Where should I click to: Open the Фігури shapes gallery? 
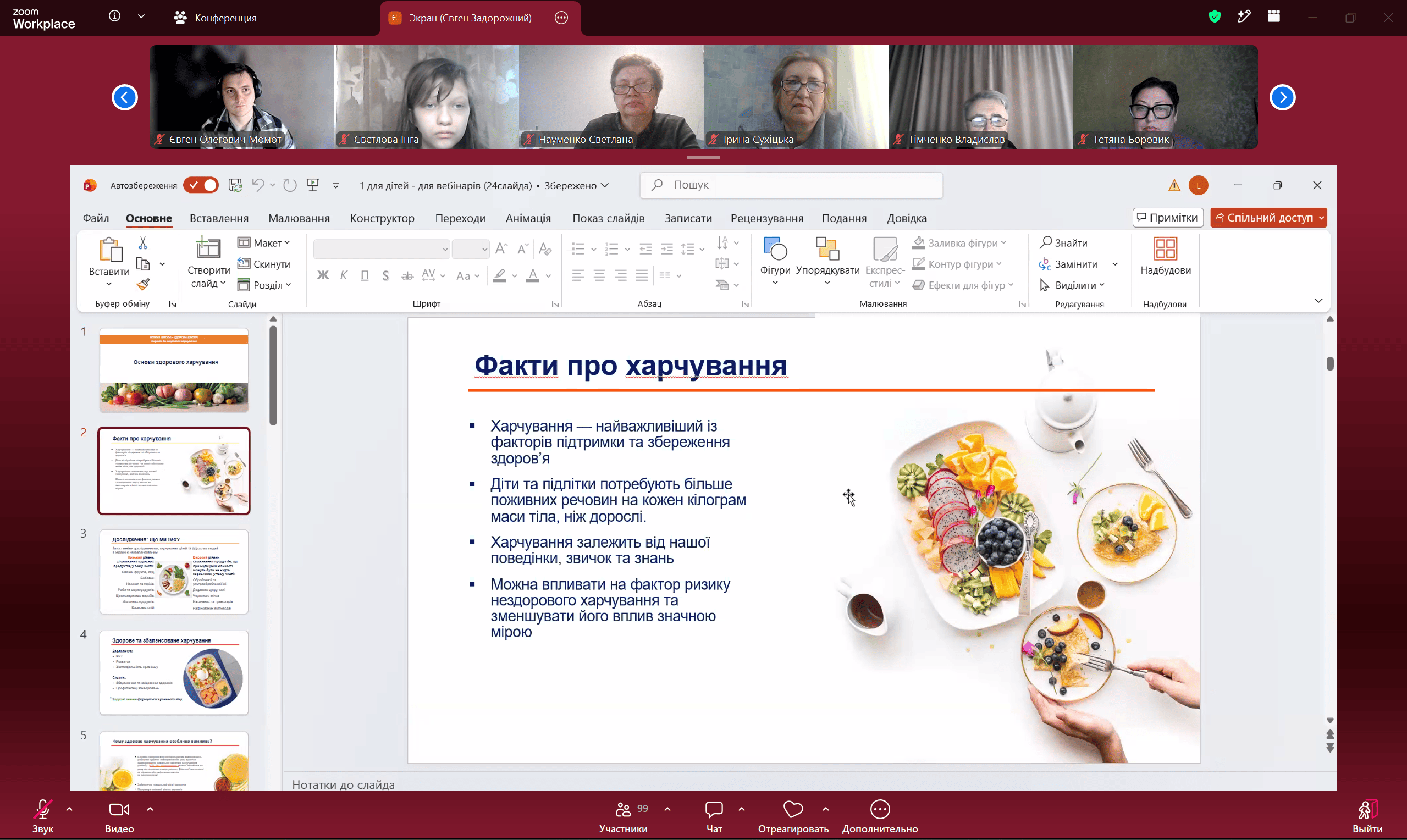point(775,262)
